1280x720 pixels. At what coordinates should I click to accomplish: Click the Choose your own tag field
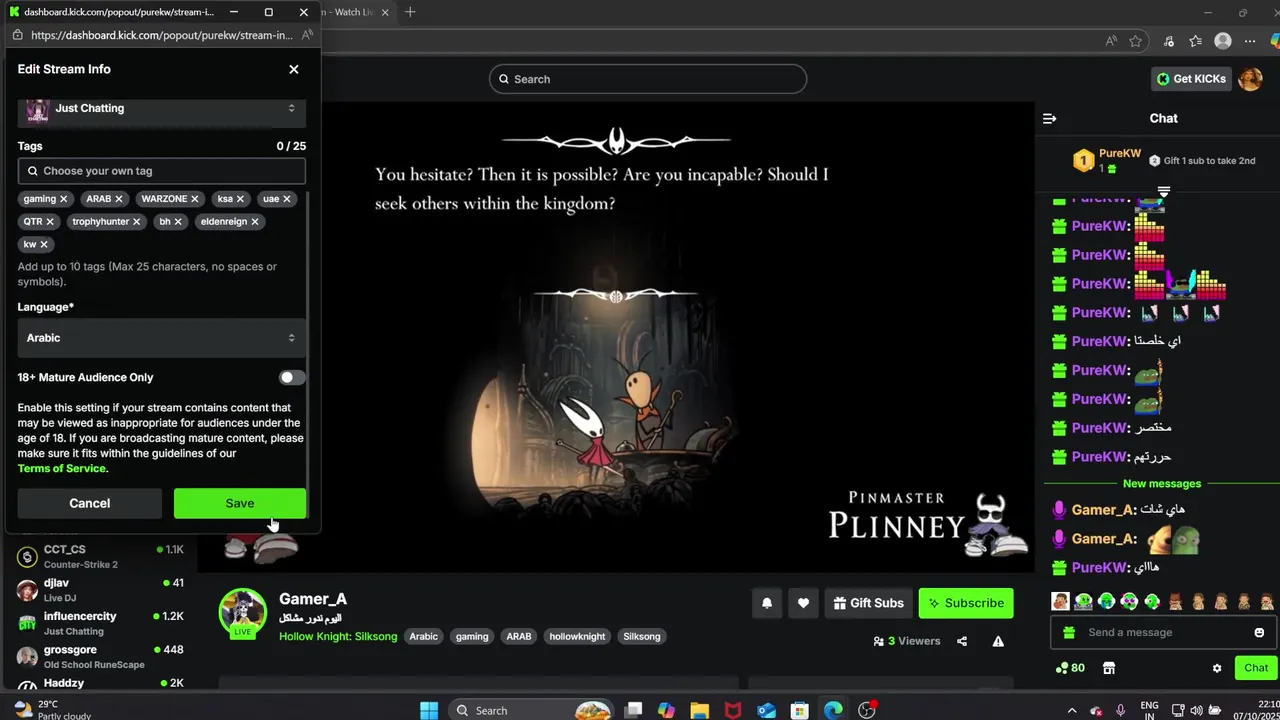(x=162, y=171)
